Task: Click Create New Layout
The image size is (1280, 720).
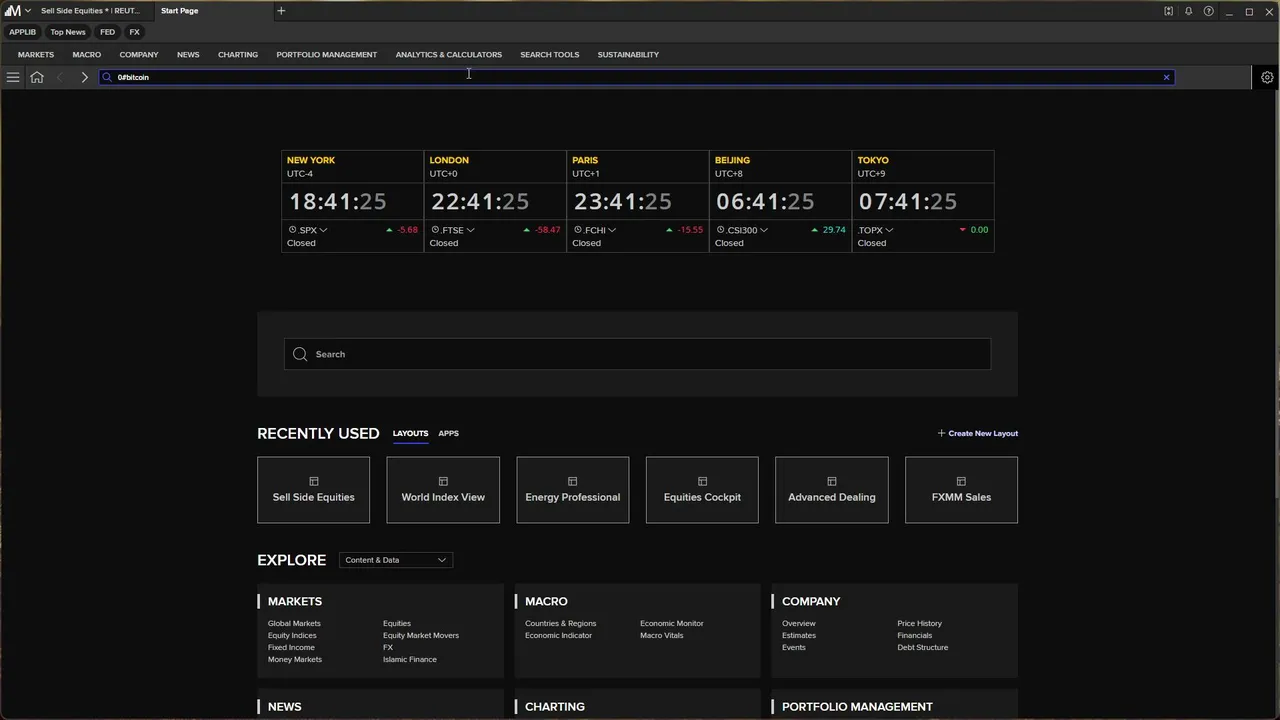Action: coord(978,433)
